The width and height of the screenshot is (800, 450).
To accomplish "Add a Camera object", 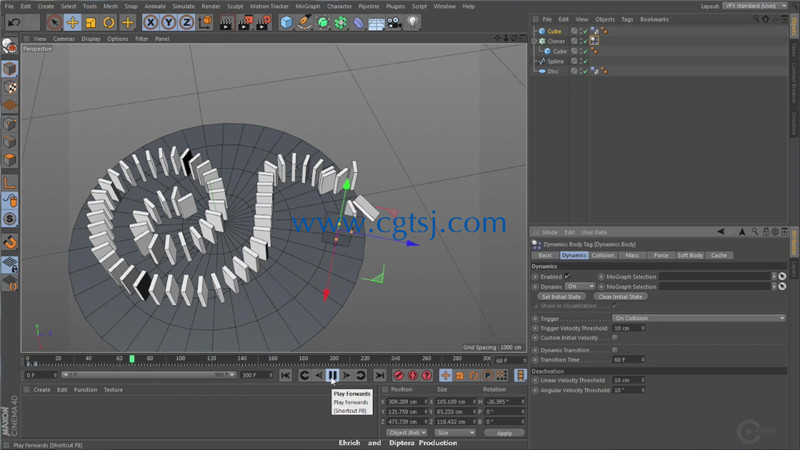I will (394, 22).
